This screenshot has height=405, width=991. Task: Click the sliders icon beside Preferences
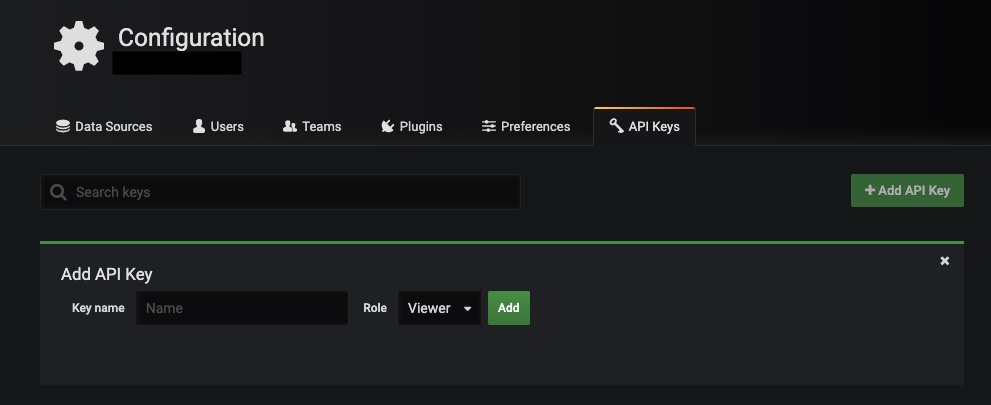489,127
